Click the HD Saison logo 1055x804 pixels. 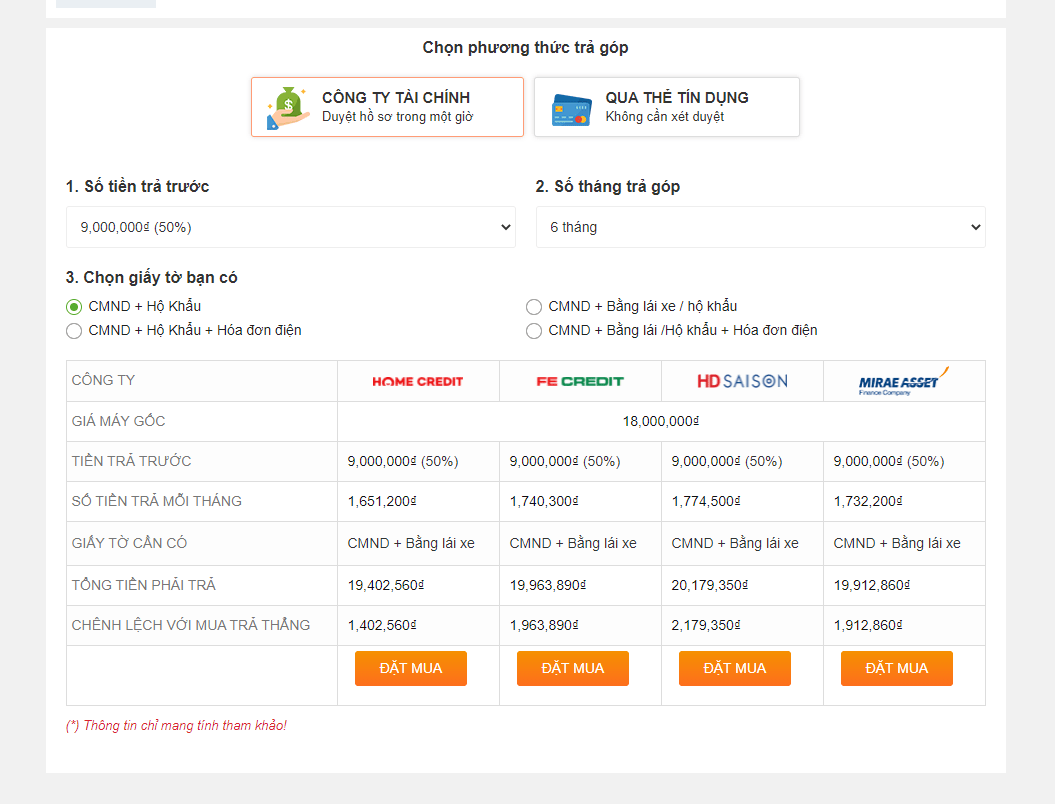click(x=742, y=381)
